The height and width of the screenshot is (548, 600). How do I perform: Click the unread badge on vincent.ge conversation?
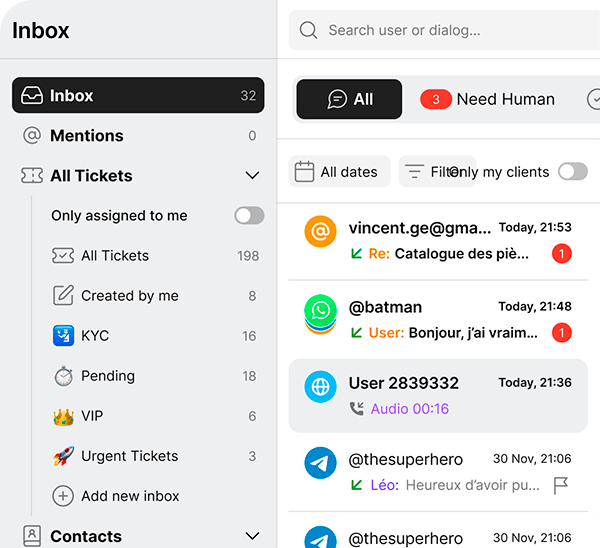[561, 253]
